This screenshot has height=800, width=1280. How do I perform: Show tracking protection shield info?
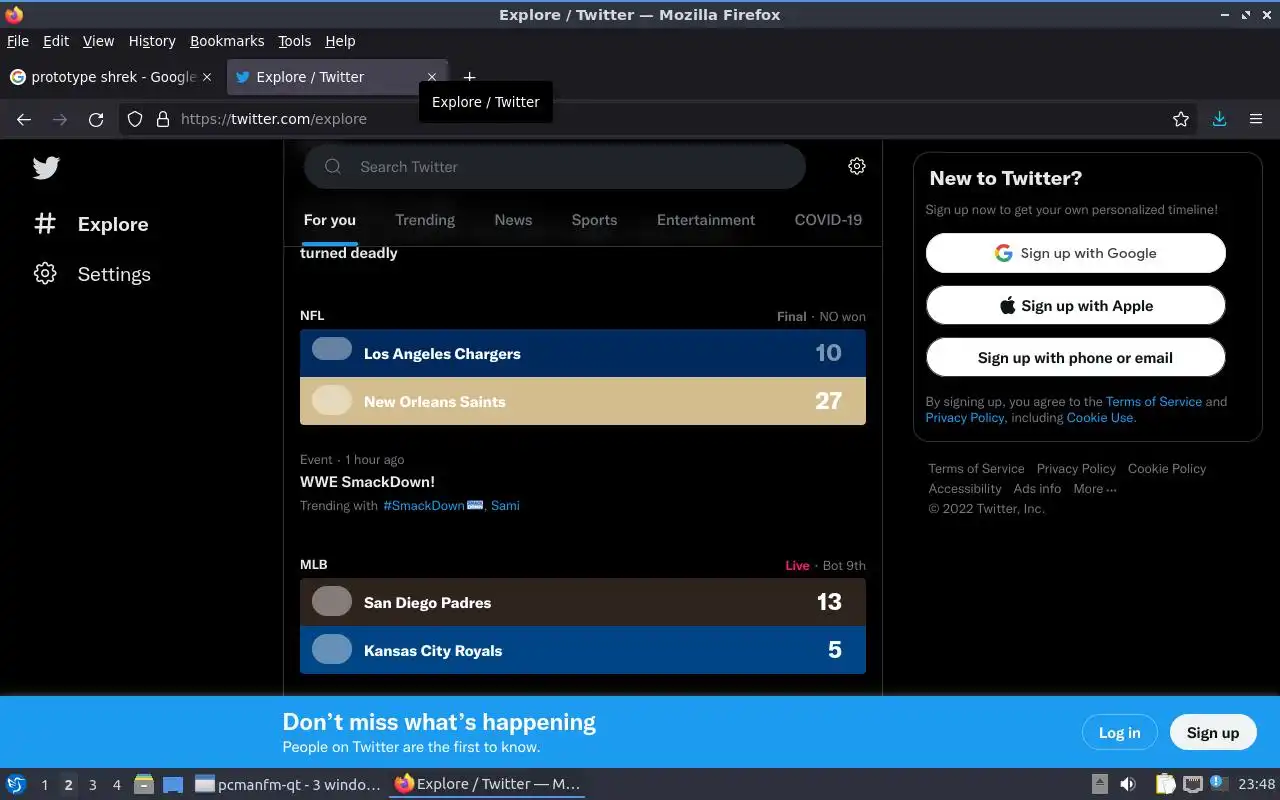135,119
